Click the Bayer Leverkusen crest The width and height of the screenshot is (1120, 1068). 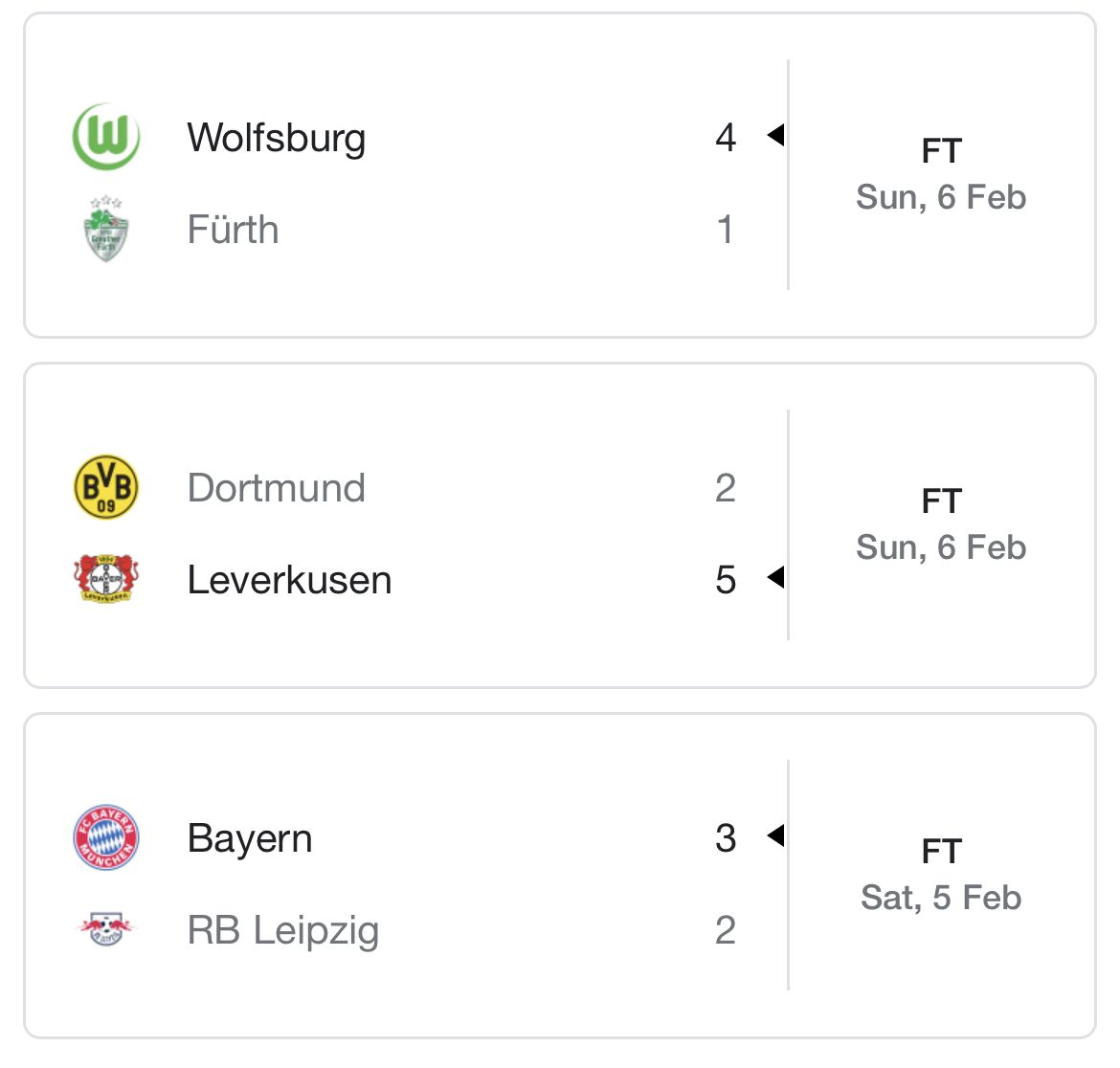(x=106, y=579)
